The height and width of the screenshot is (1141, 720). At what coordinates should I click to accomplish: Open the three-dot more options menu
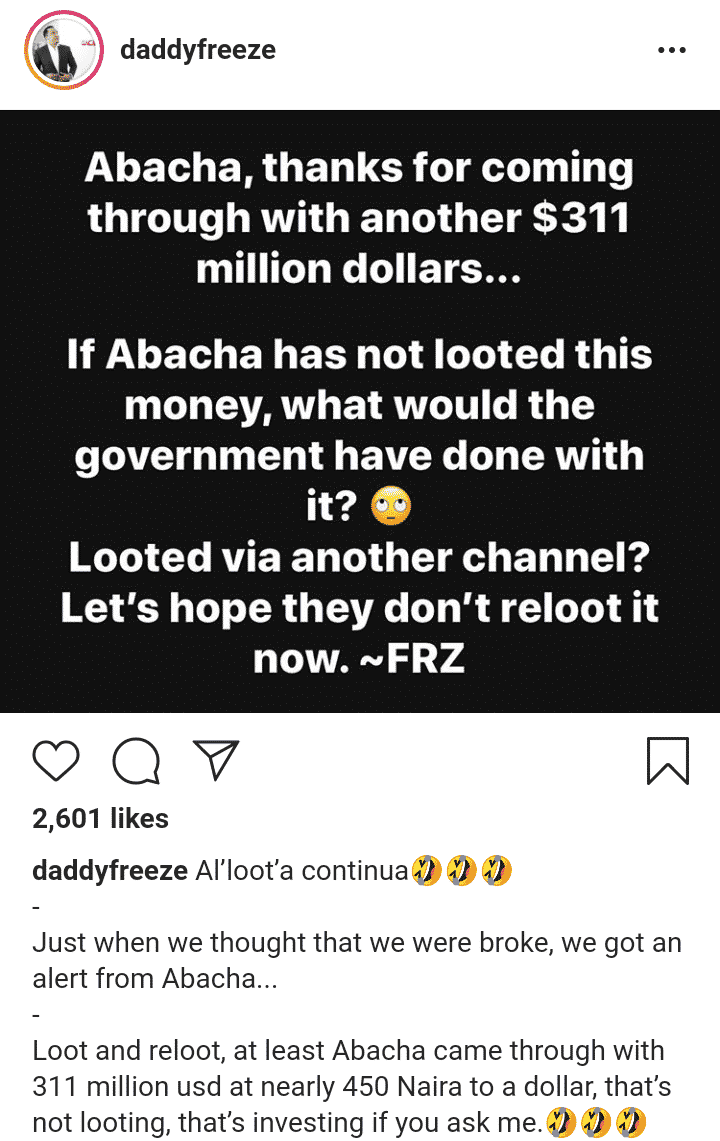pos(671,51)
